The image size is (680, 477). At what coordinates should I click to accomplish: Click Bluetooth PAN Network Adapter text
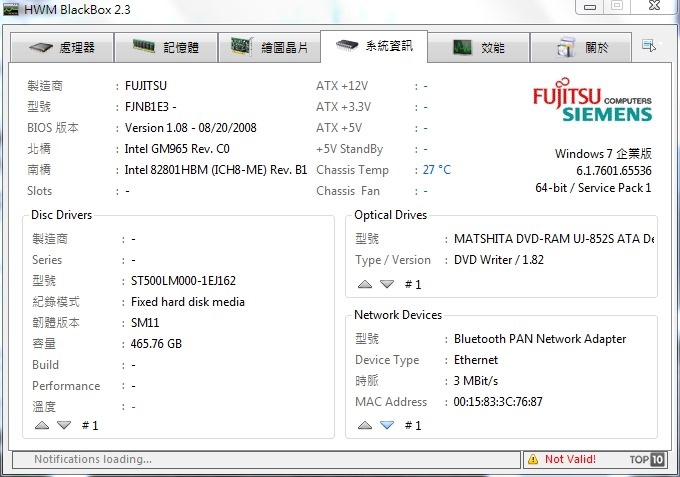click(540, 339)
